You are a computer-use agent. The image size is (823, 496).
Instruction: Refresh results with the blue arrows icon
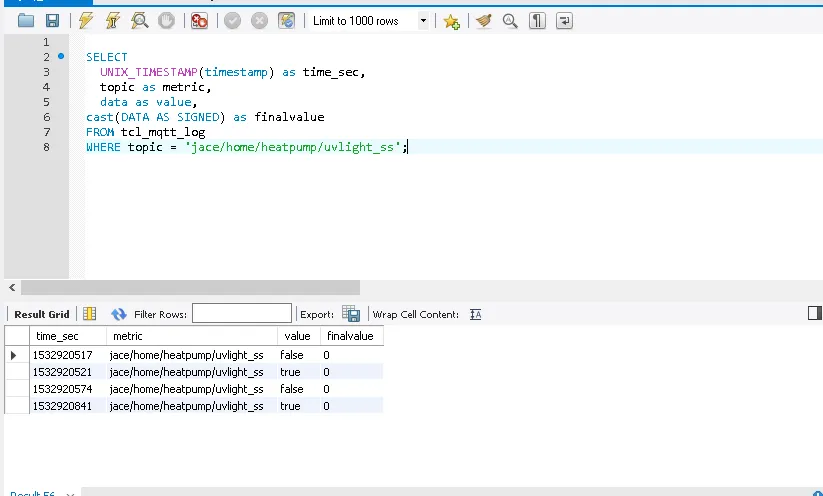coord(119,314)
